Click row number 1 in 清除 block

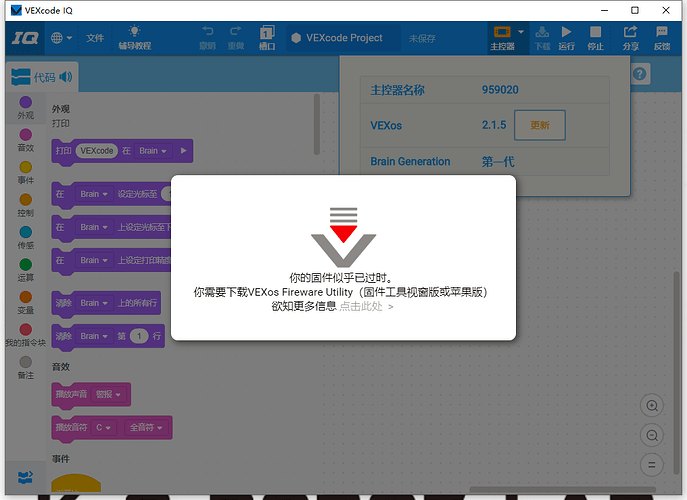coord(139,336)
